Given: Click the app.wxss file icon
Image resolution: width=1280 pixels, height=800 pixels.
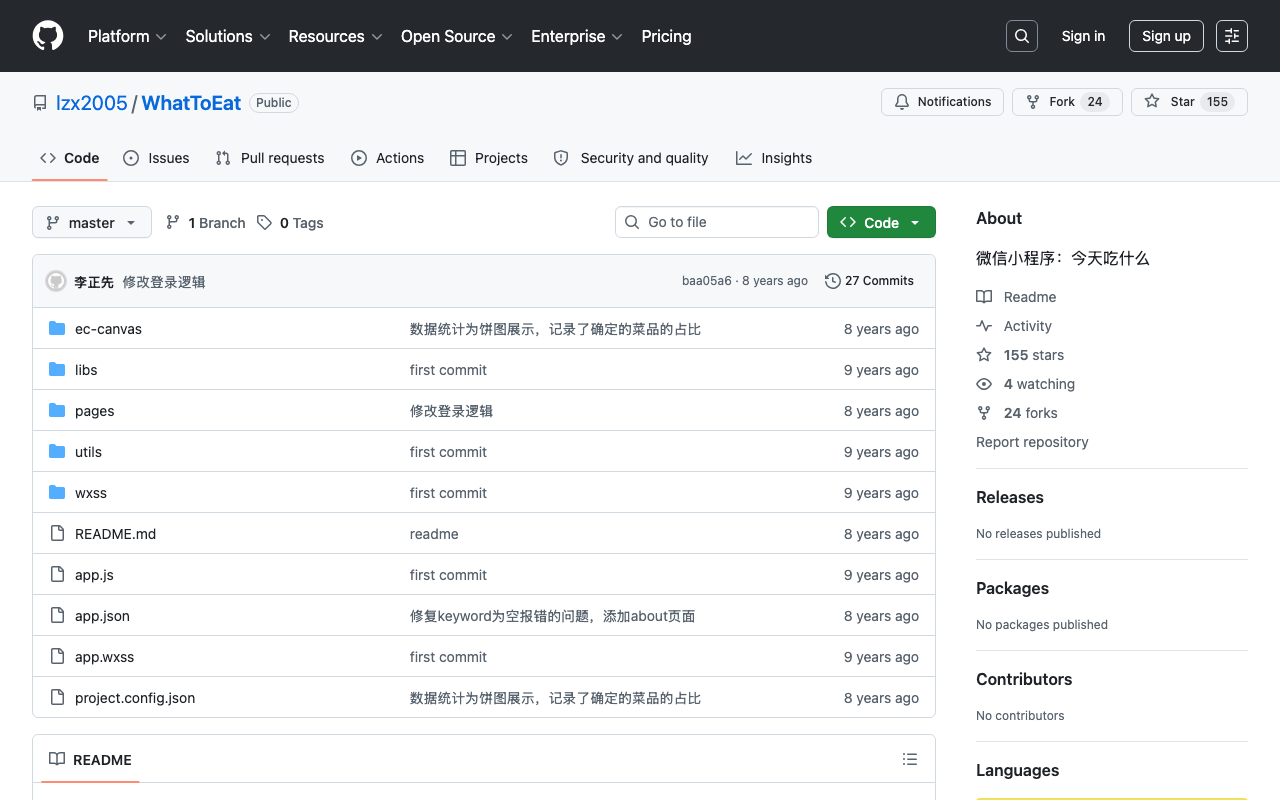Looking at the screenshot, I should [x=57, y=657].
